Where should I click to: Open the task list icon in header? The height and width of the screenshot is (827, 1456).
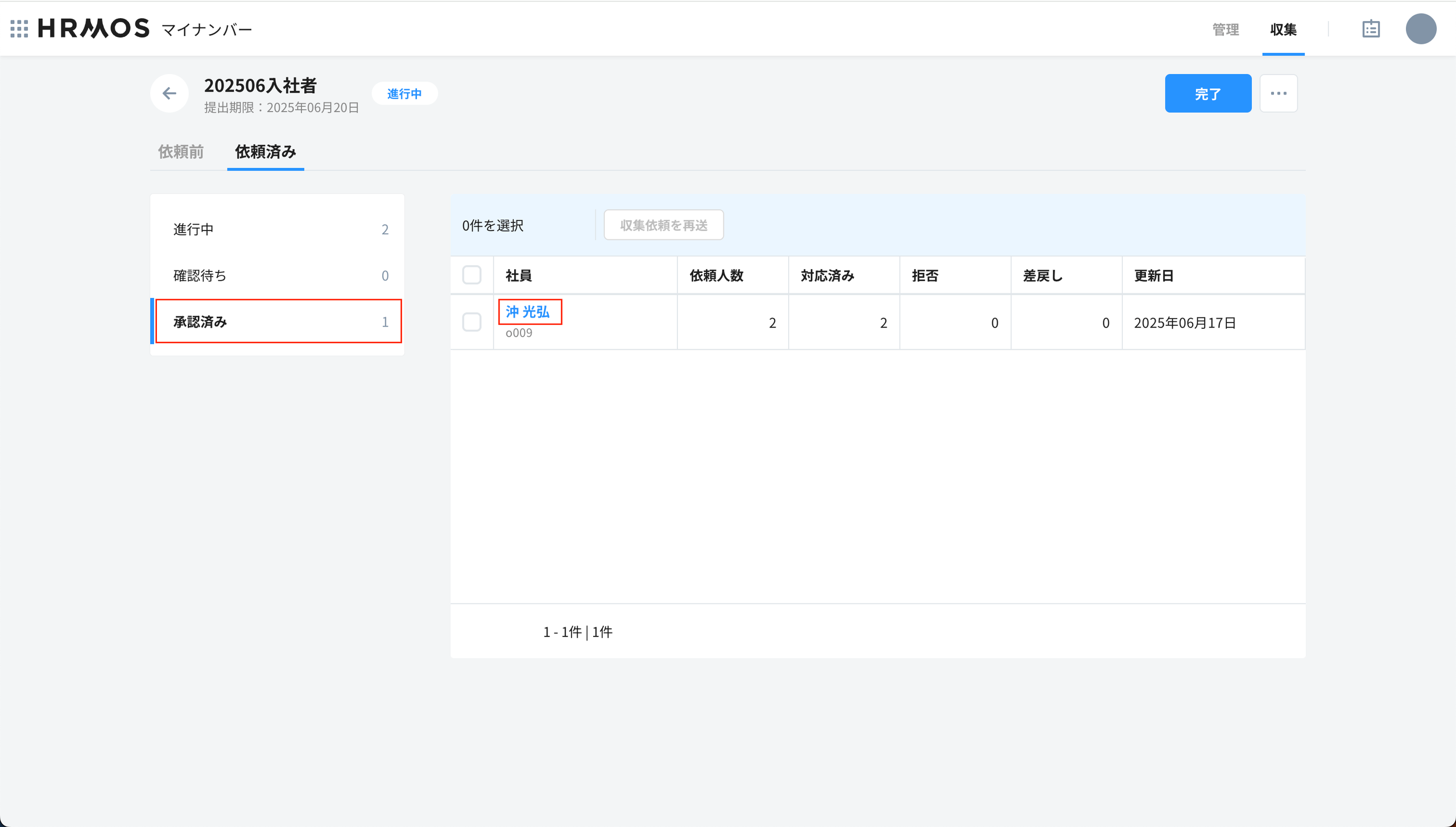[1371, 29]
